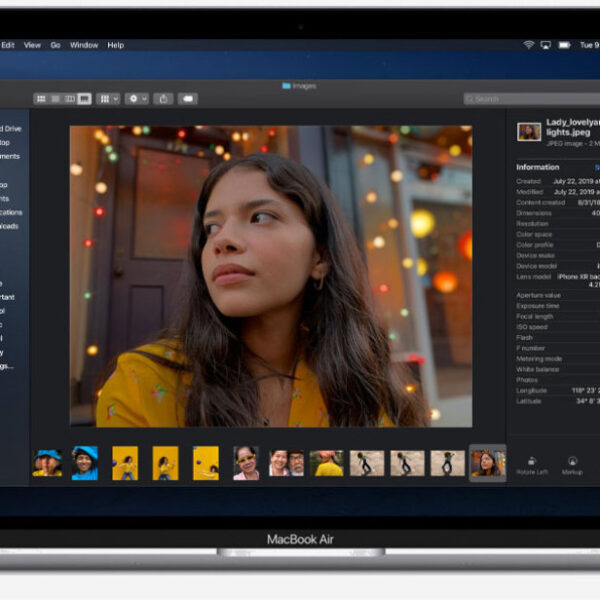Viewport: 600px width, 600px height.
Task: Open the Edit menu
Action: click(x=8, y=45)
